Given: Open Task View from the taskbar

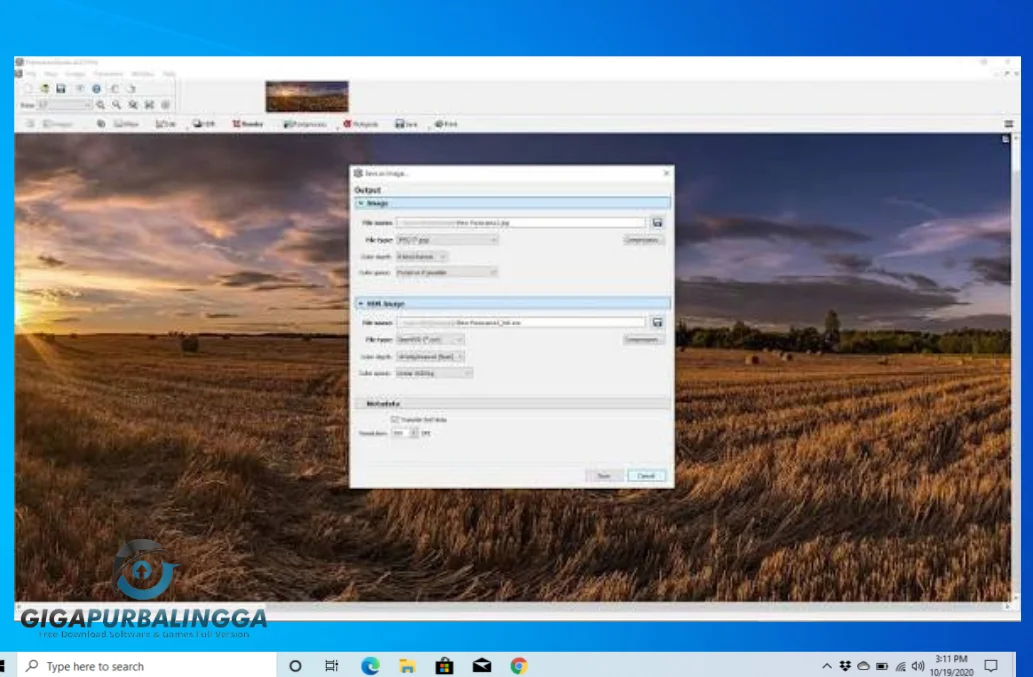Looking at the screenshot, I should (x=331, y=666).
